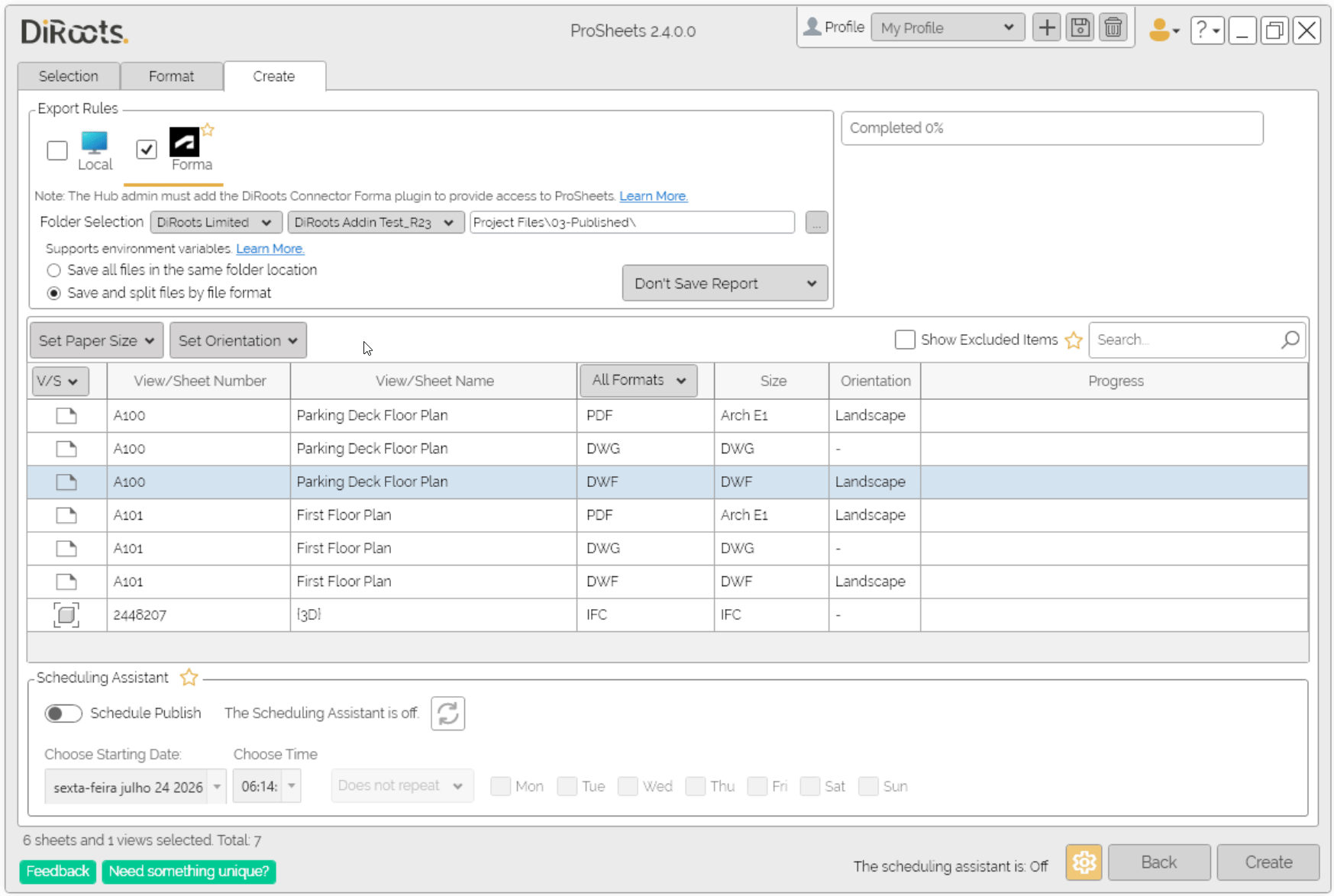Check Show Excluded Items

pos(905,340)
